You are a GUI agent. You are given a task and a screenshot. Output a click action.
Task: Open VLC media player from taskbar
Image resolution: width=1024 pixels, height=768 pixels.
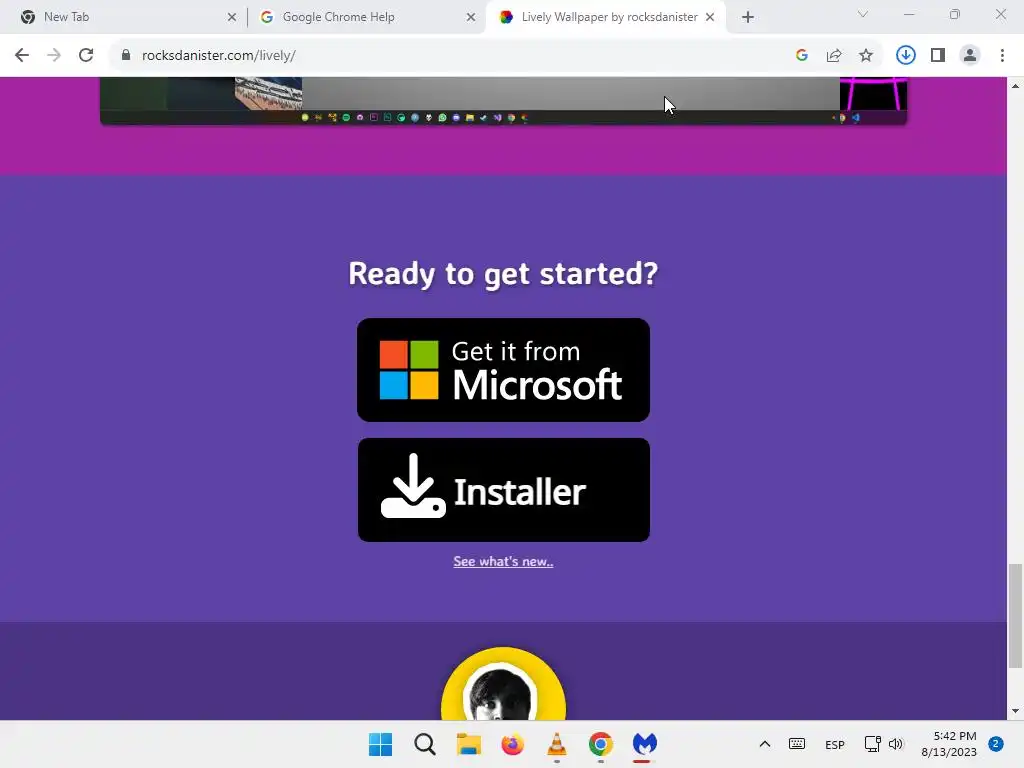[556, 744]
